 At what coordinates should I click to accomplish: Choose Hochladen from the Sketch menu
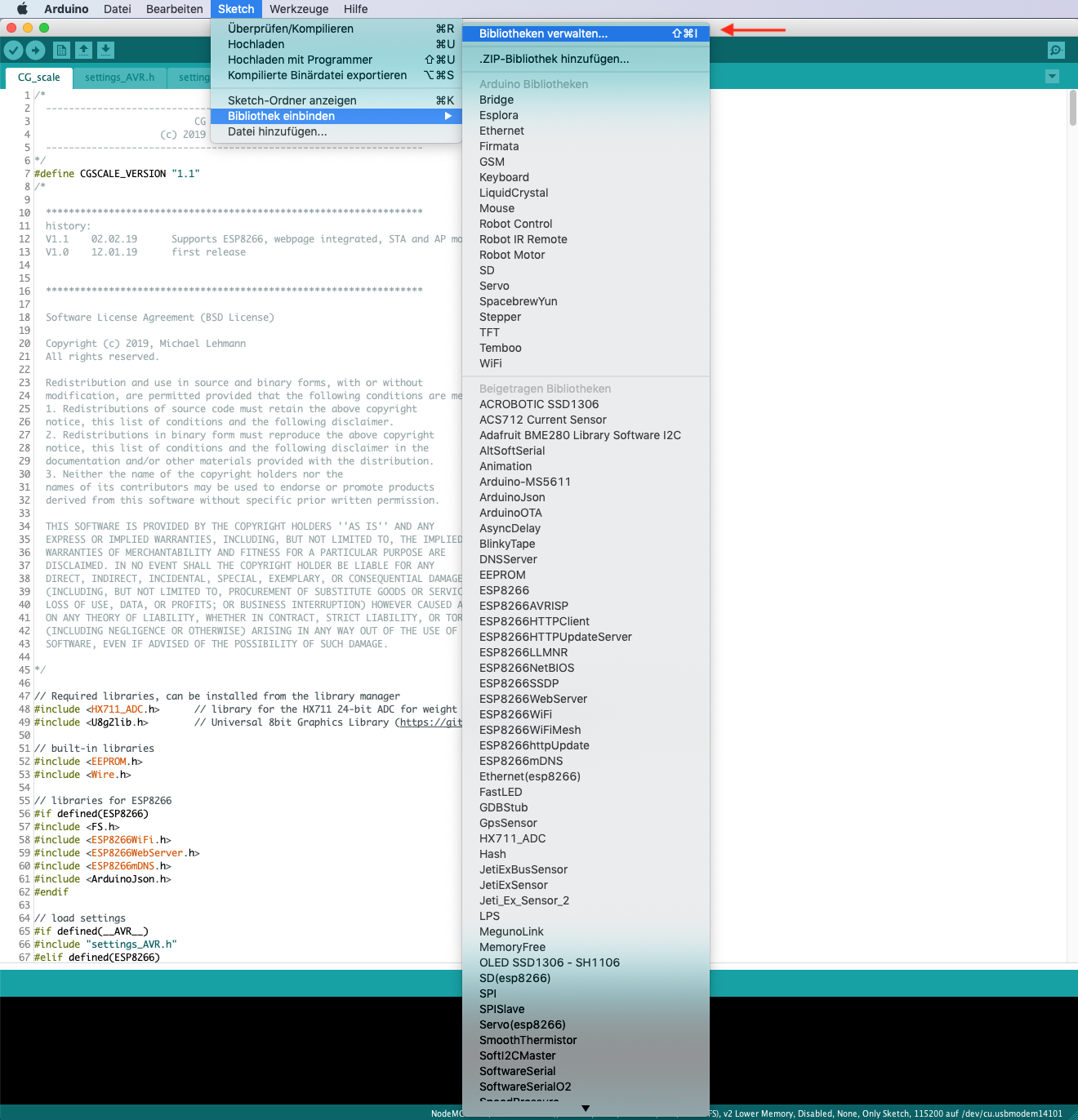(x=336, y=44)
